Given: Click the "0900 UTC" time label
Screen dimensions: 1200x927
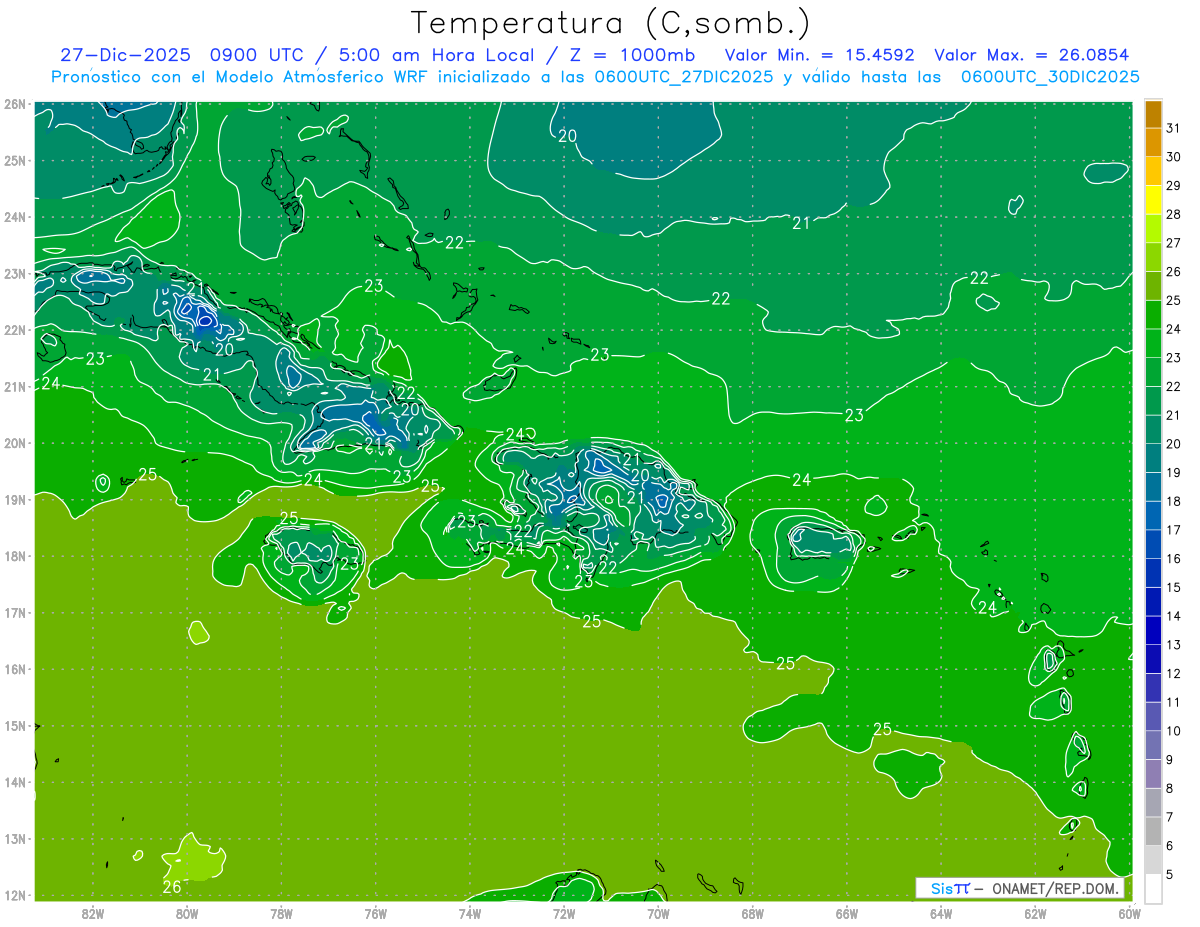Looking at the screenshot, I should pos(259,55).
